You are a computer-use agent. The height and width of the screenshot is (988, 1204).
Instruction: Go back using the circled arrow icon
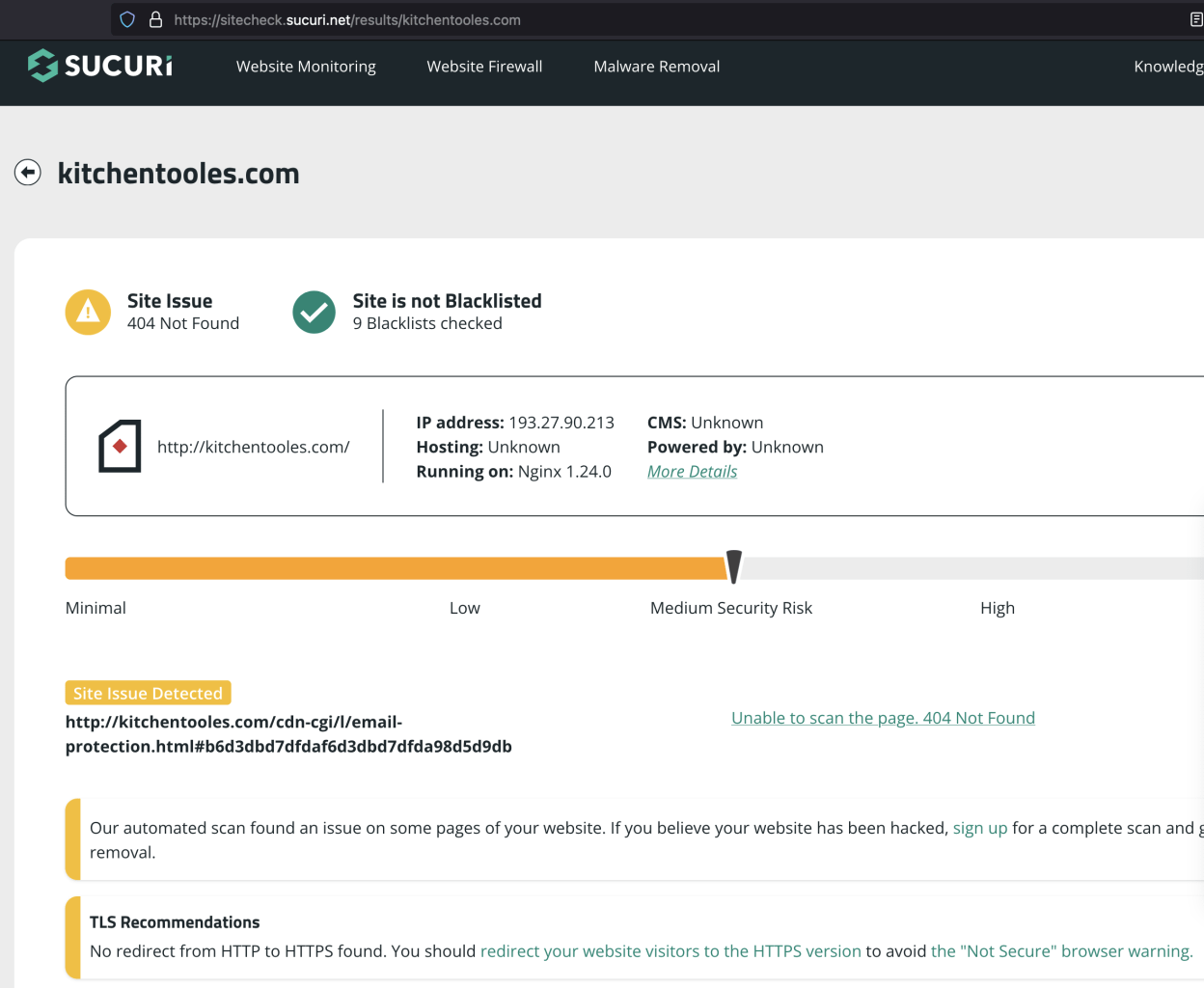(x=28, y=173)
